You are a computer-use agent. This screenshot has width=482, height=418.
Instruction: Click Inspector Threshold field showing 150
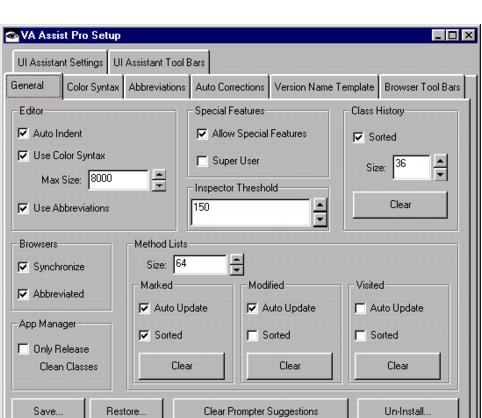(250, 212)
